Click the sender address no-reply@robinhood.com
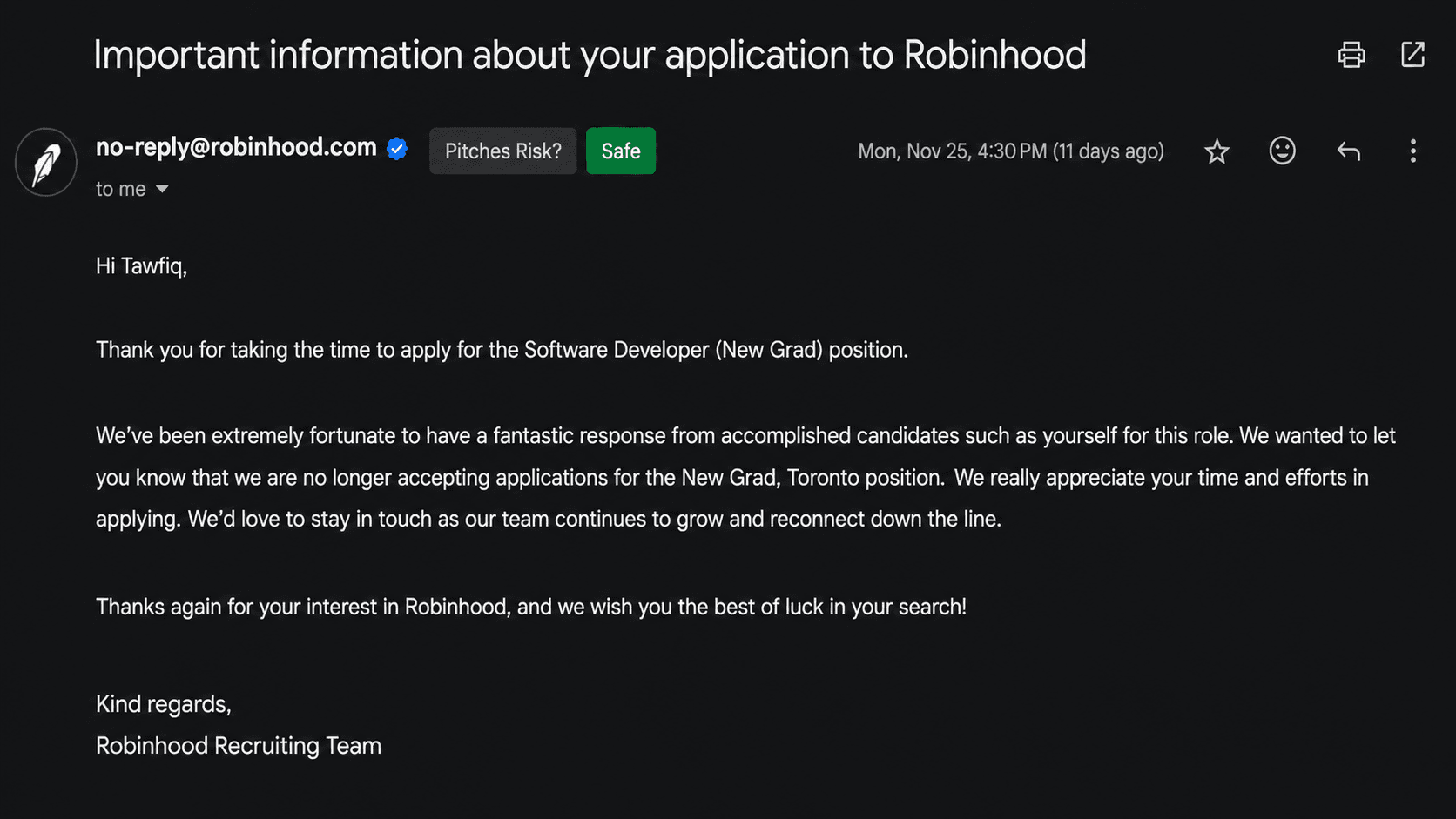The image size is (1456, 819). (x=236, y=147)
